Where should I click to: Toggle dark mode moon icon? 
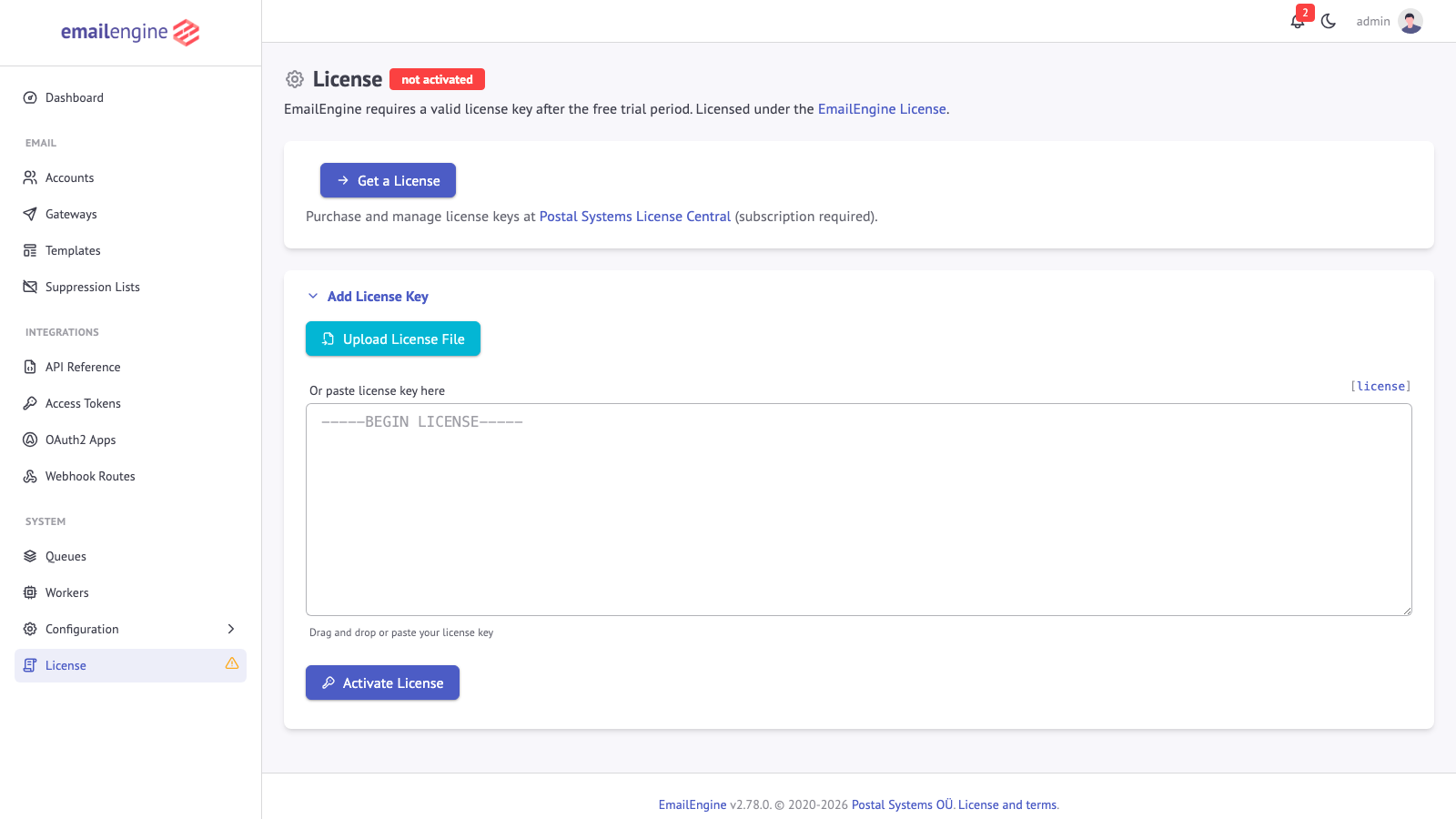(1329, 21)
